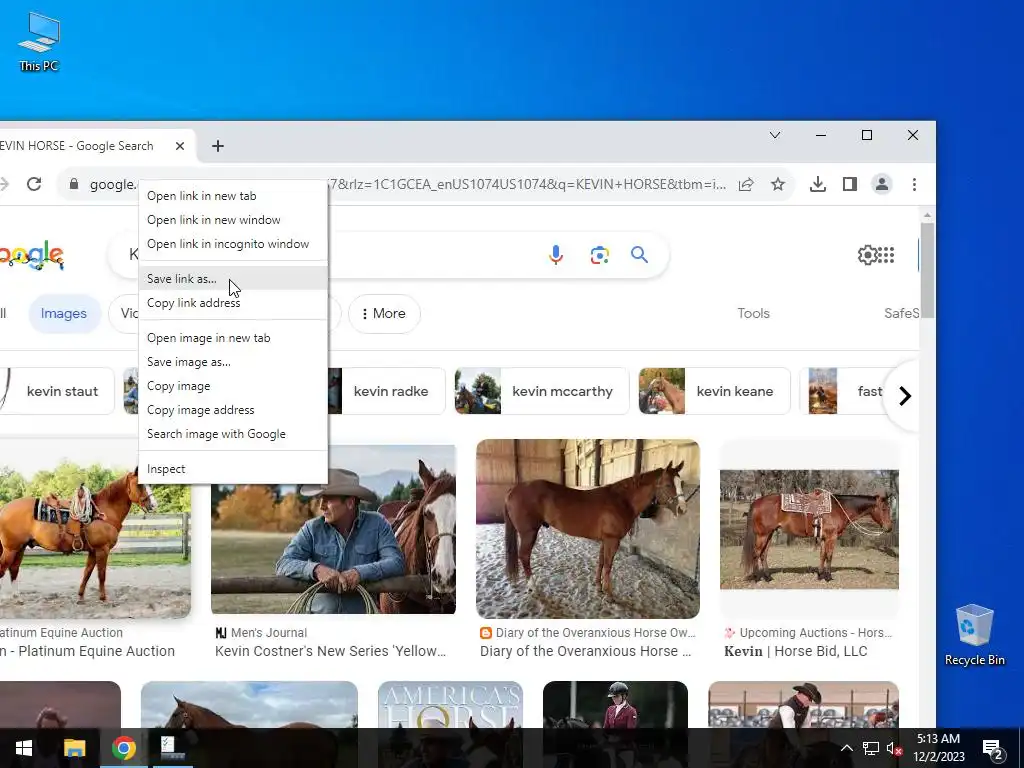The height and width of the screenshot is (768, 1024).
Task: Click the page vertical scrollbar thumb
Action: (x=927, y=270)
